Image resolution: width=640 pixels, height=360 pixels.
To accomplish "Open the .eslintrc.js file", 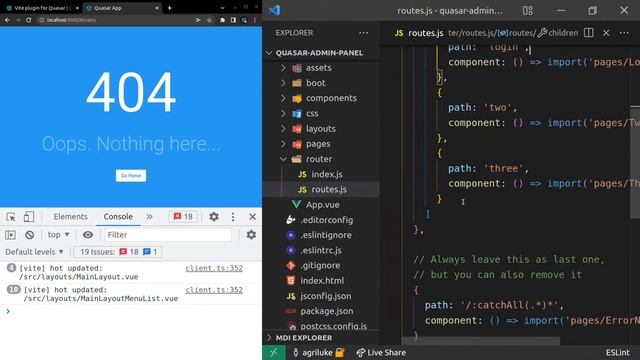I will (x=321, y=250).
